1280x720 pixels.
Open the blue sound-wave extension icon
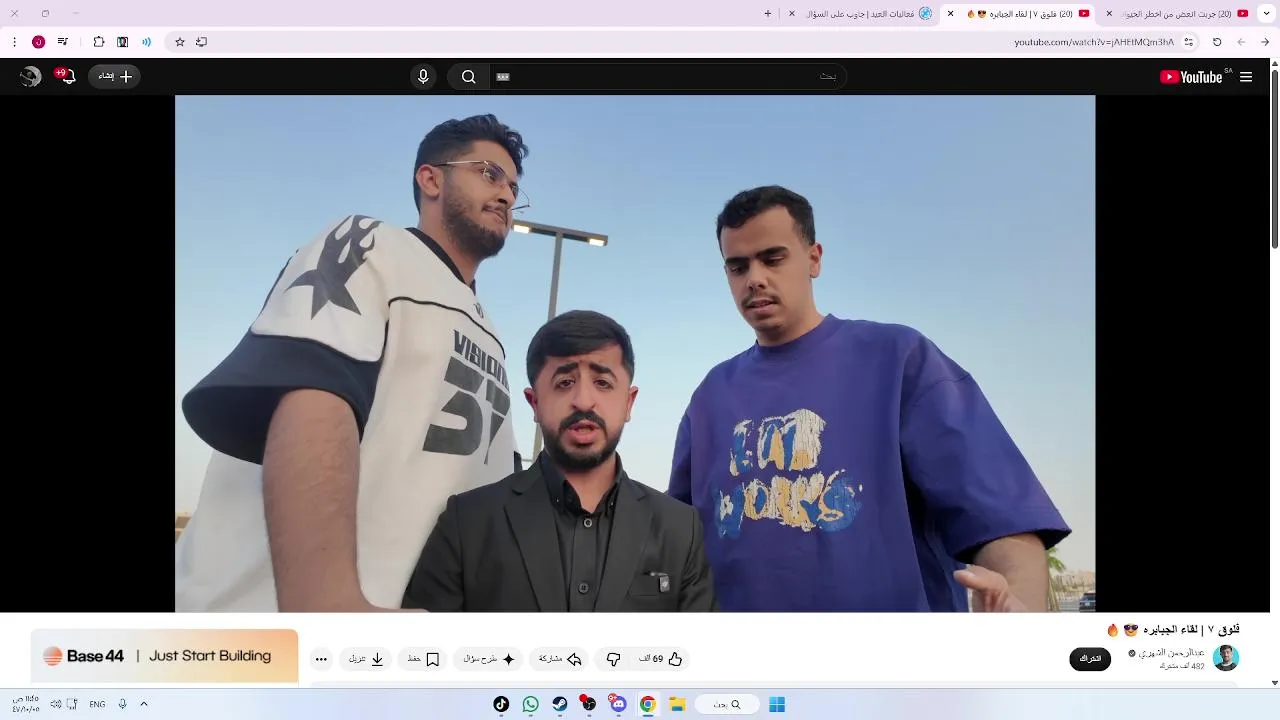click(147, 42)
